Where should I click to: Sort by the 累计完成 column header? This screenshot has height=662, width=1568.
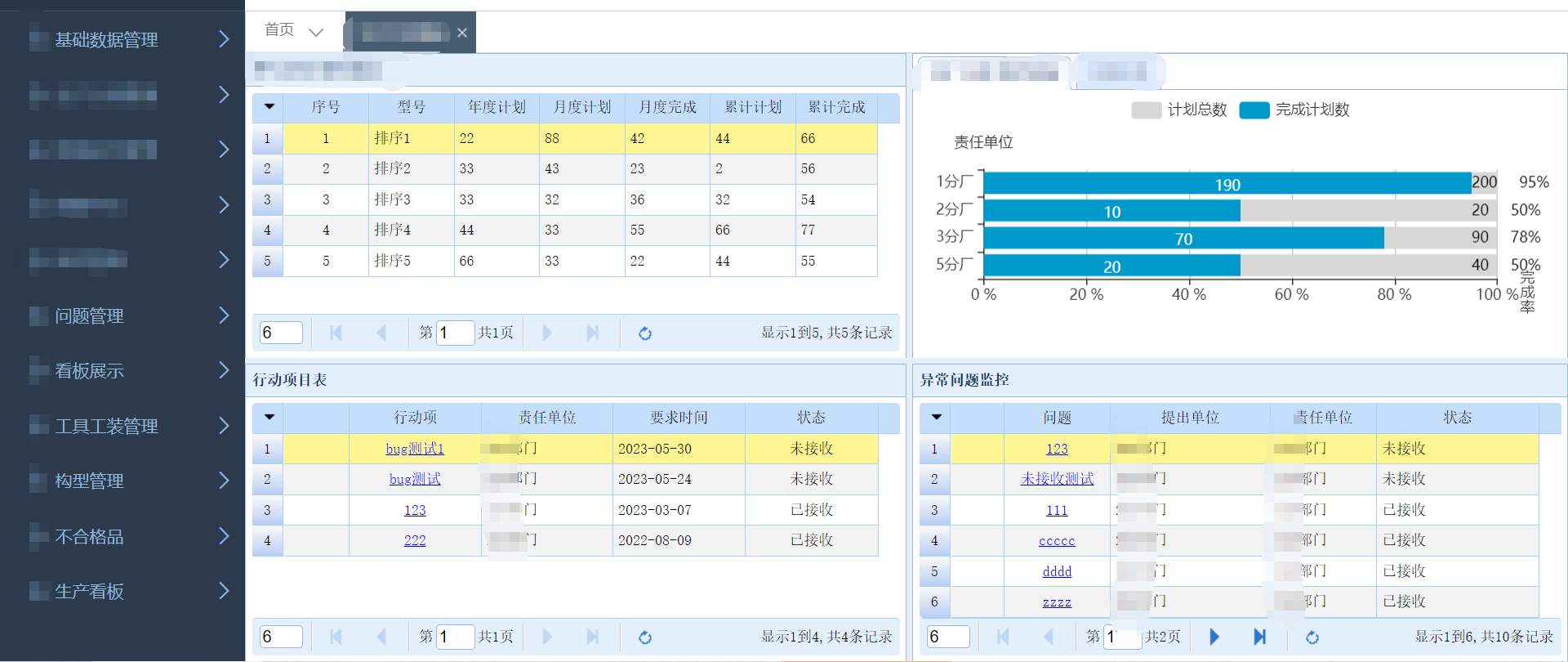click(x=836, y=107)
